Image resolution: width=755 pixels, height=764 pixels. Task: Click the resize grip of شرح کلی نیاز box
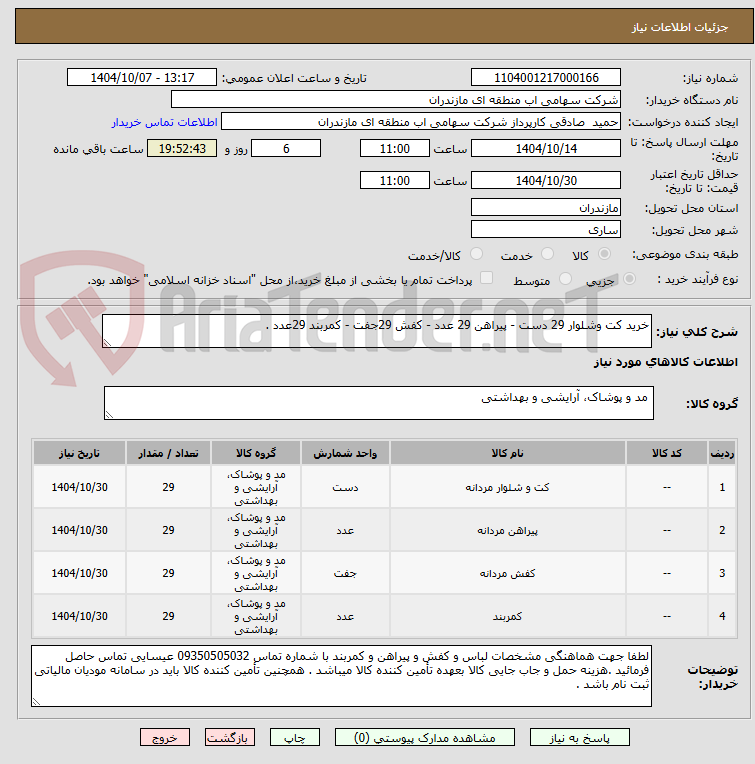point(107,343)
